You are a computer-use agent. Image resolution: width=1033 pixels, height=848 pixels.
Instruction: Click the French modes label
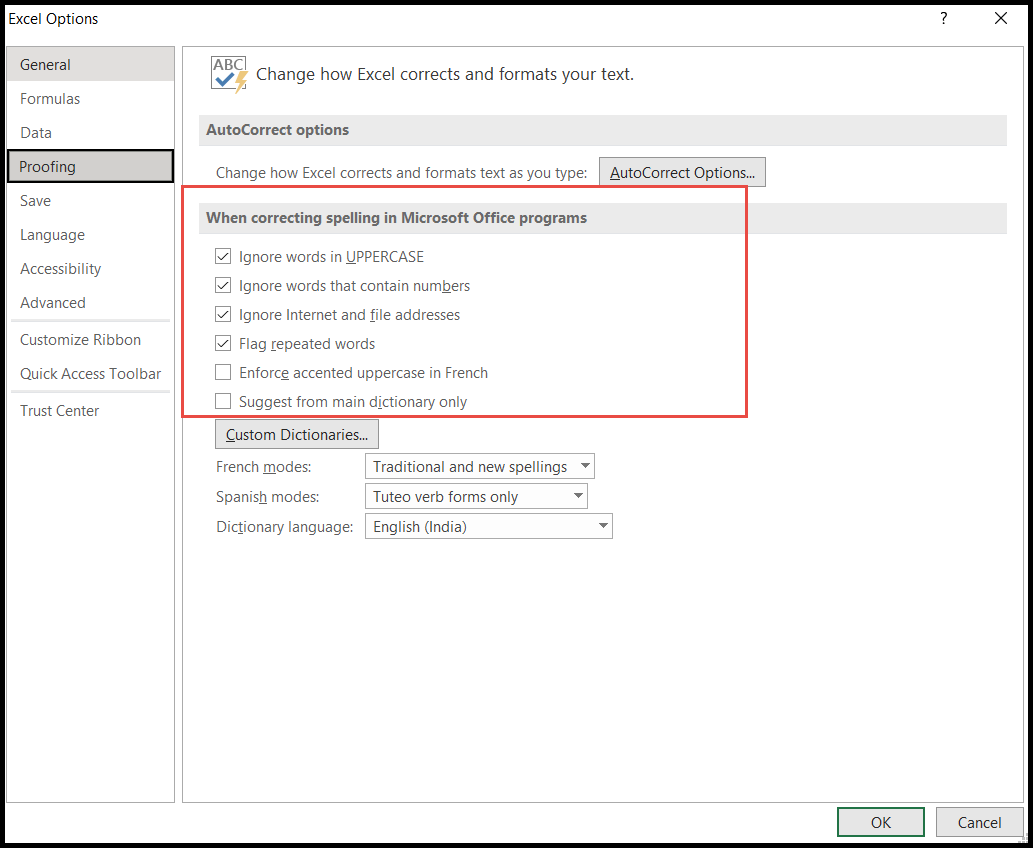[x=264, y=467]
